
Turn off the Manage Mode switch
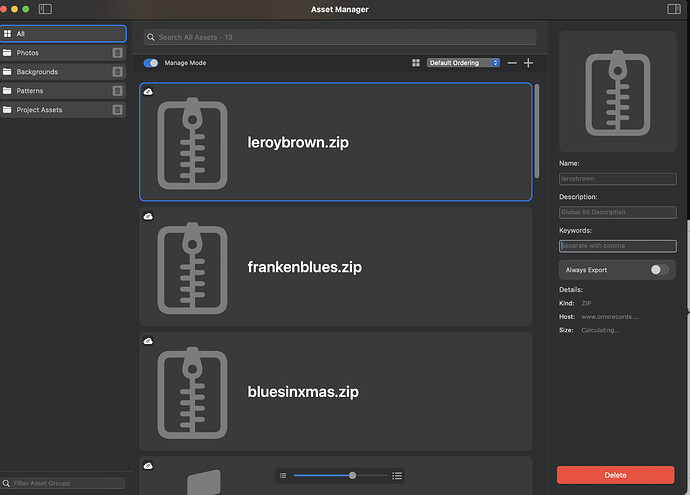coord(151,63)
